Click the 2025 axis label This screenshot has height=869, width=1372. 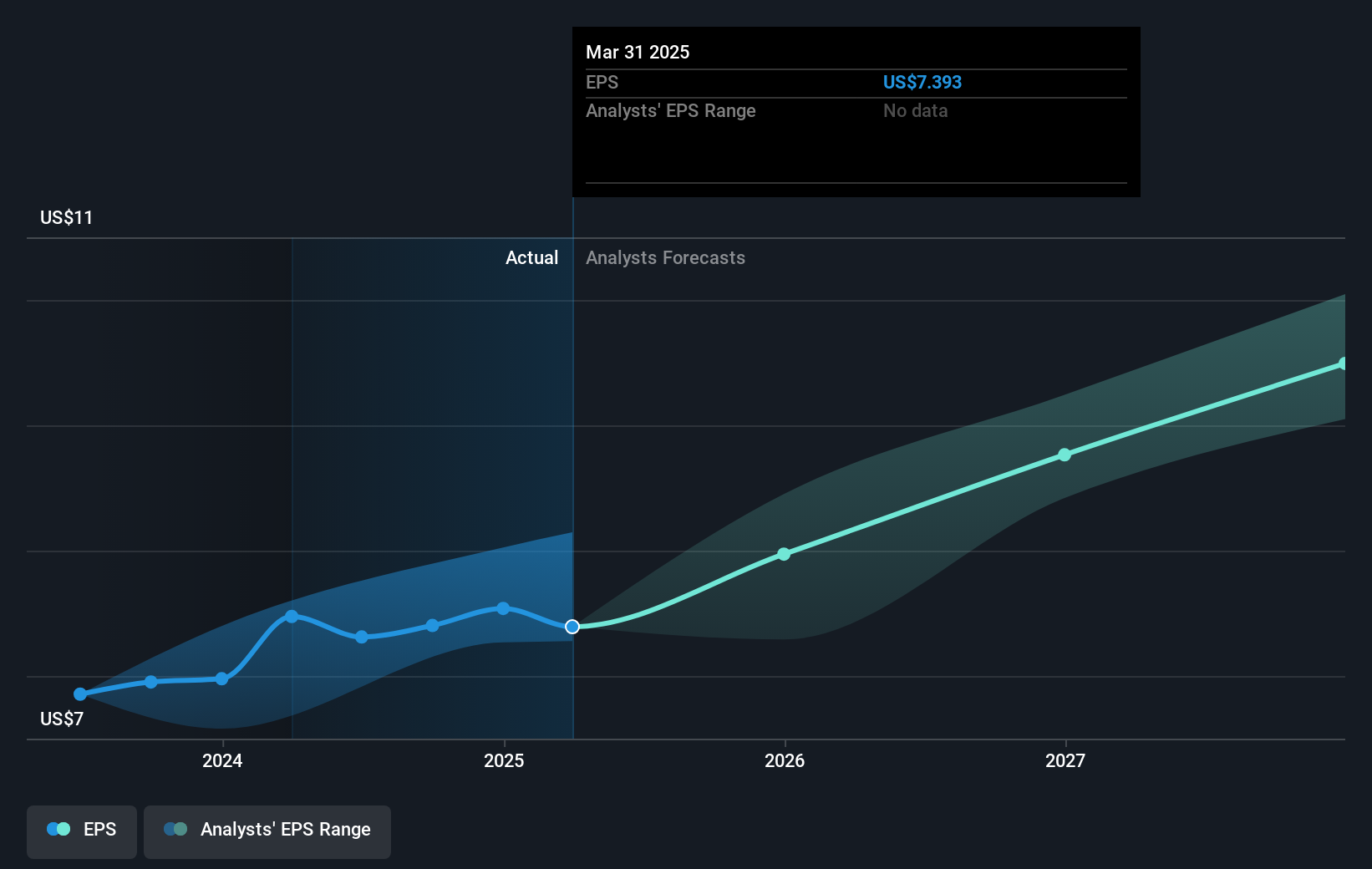pyautogui.click(x=504, y=760)
